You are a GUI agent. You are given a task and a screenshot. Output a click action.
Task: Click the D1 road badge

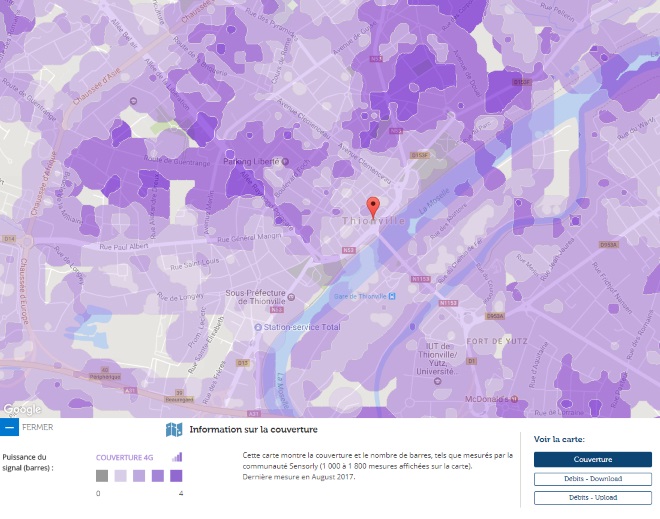click(x=471, y=361)
